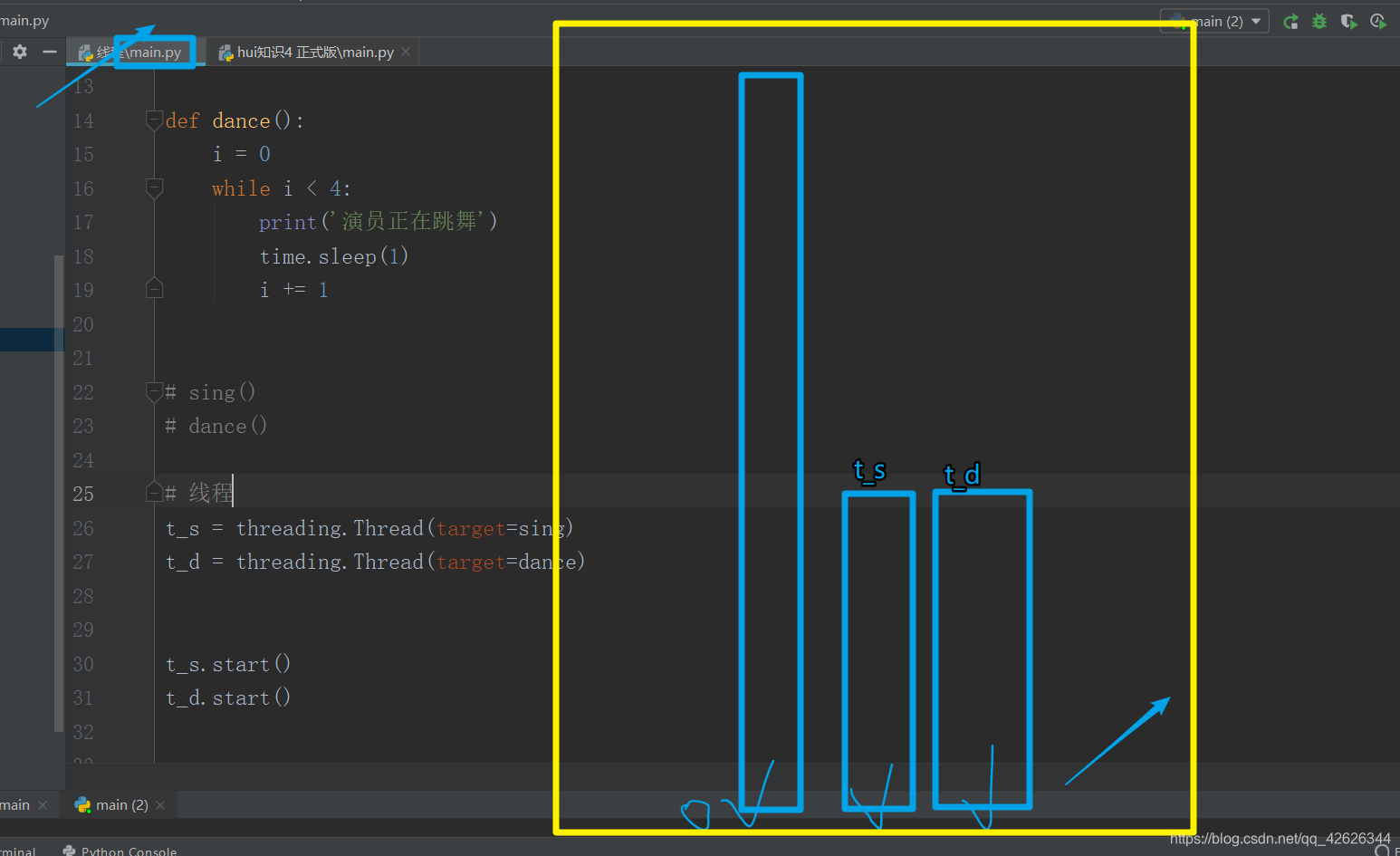
Task: Click 't_d = threading.Thread' assignment line
Action: 375,562
